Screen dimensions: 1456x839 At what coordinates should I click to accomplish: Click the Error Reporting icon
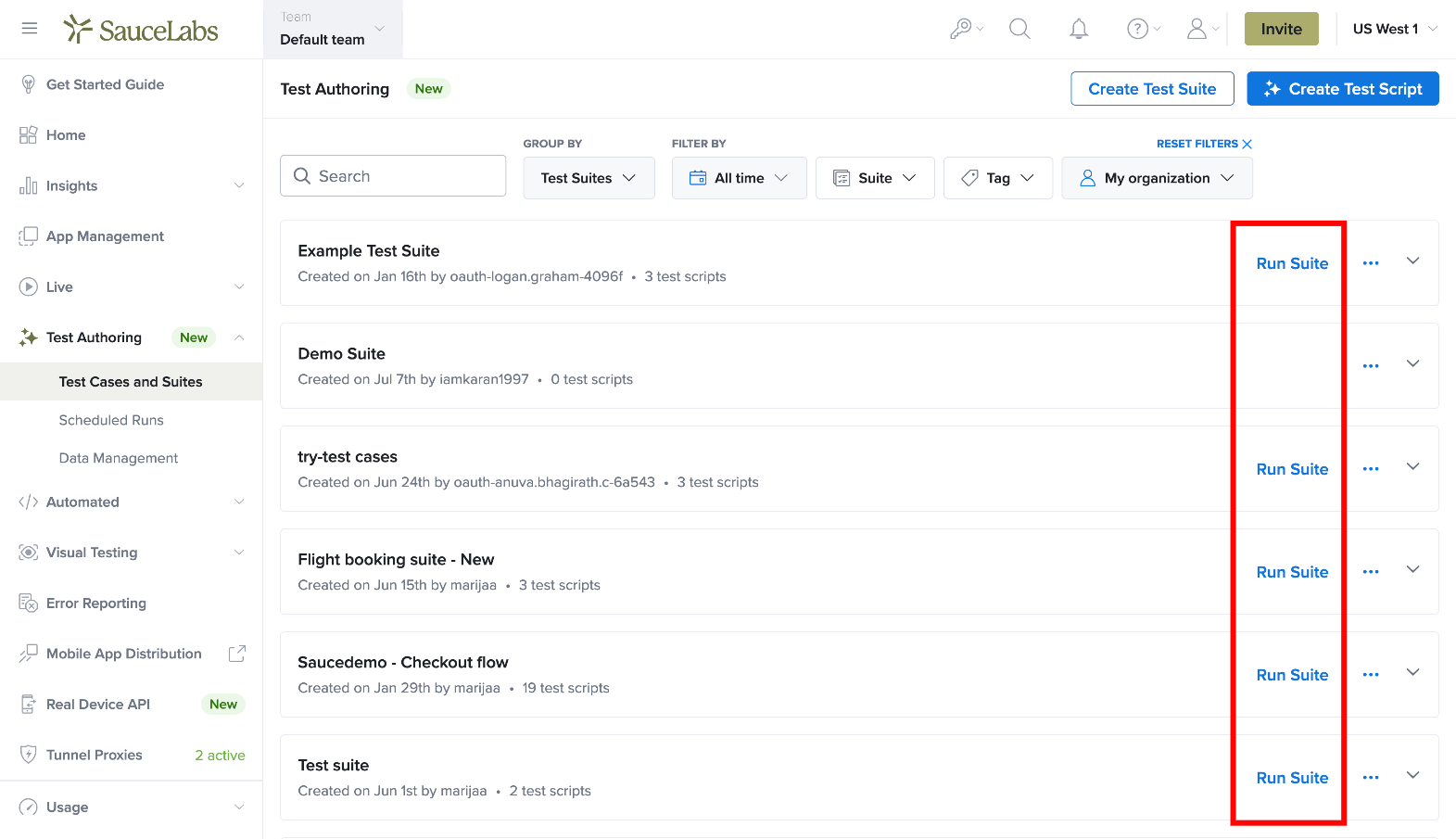tap(29, 604)
